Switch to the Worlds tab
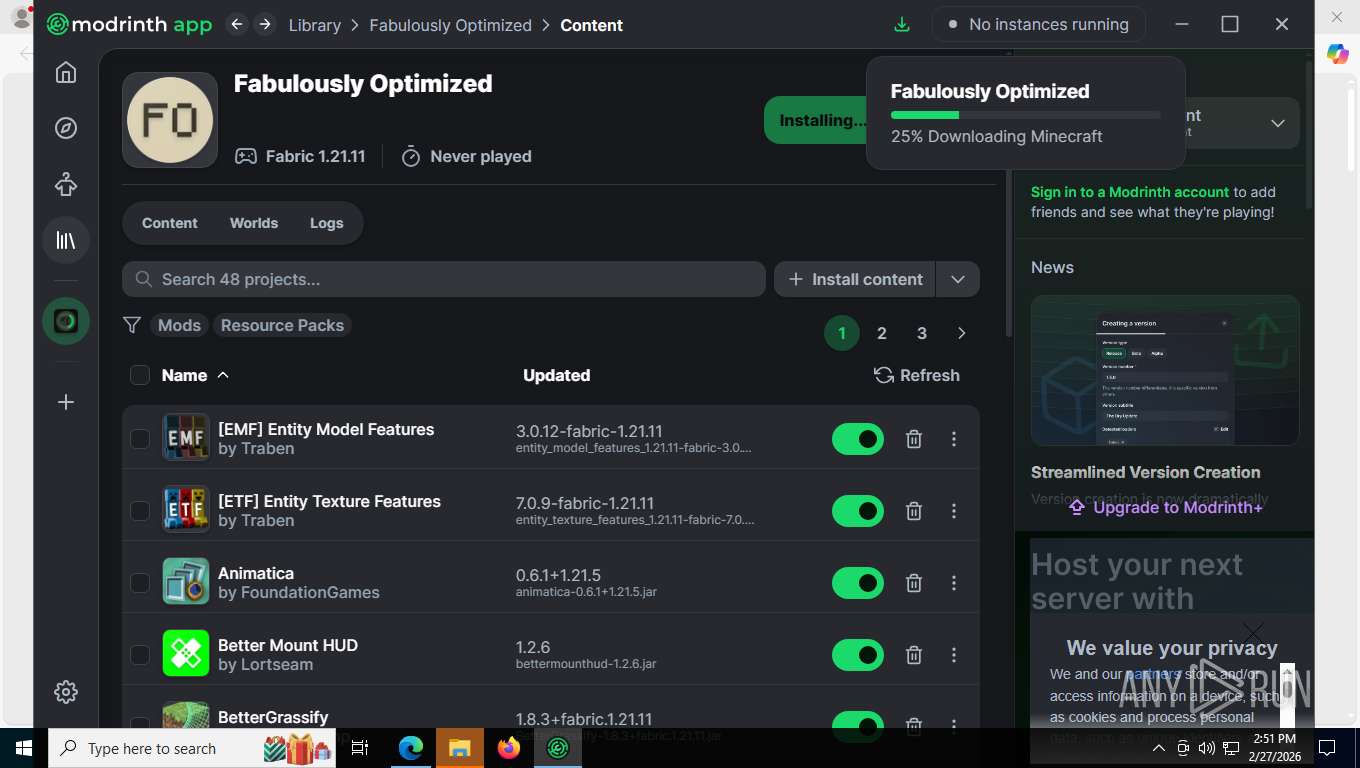The width and height of the screenshot is (1360, 768). click(254, 223)
